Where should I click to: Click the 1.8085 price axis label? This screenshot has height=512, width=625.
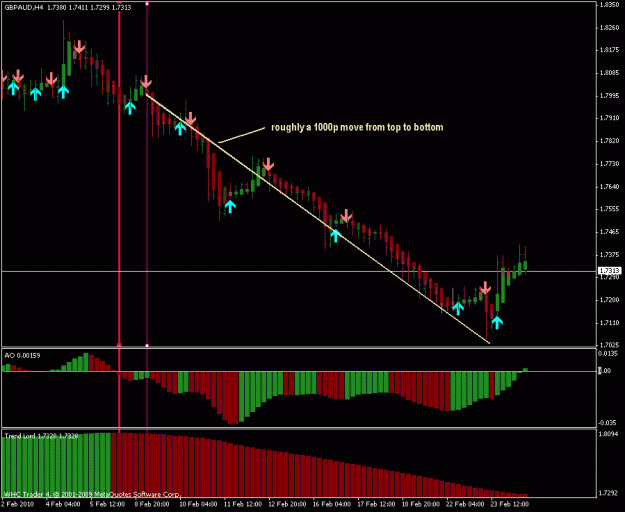pyautogui.click(x=610, y=73)
